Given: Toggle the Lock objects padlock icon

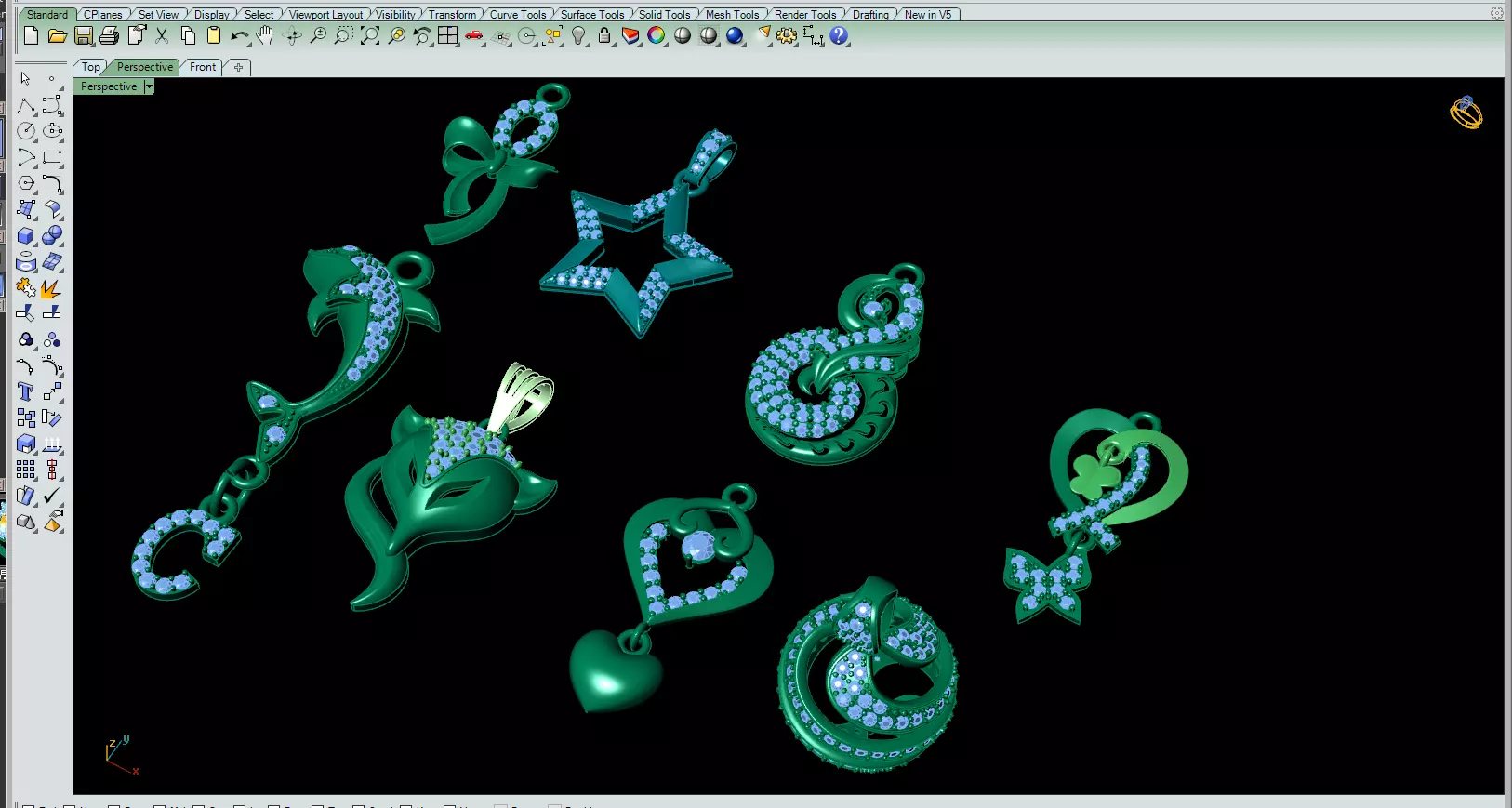Looking at the screenshot, I should click(x=604, y=35).
